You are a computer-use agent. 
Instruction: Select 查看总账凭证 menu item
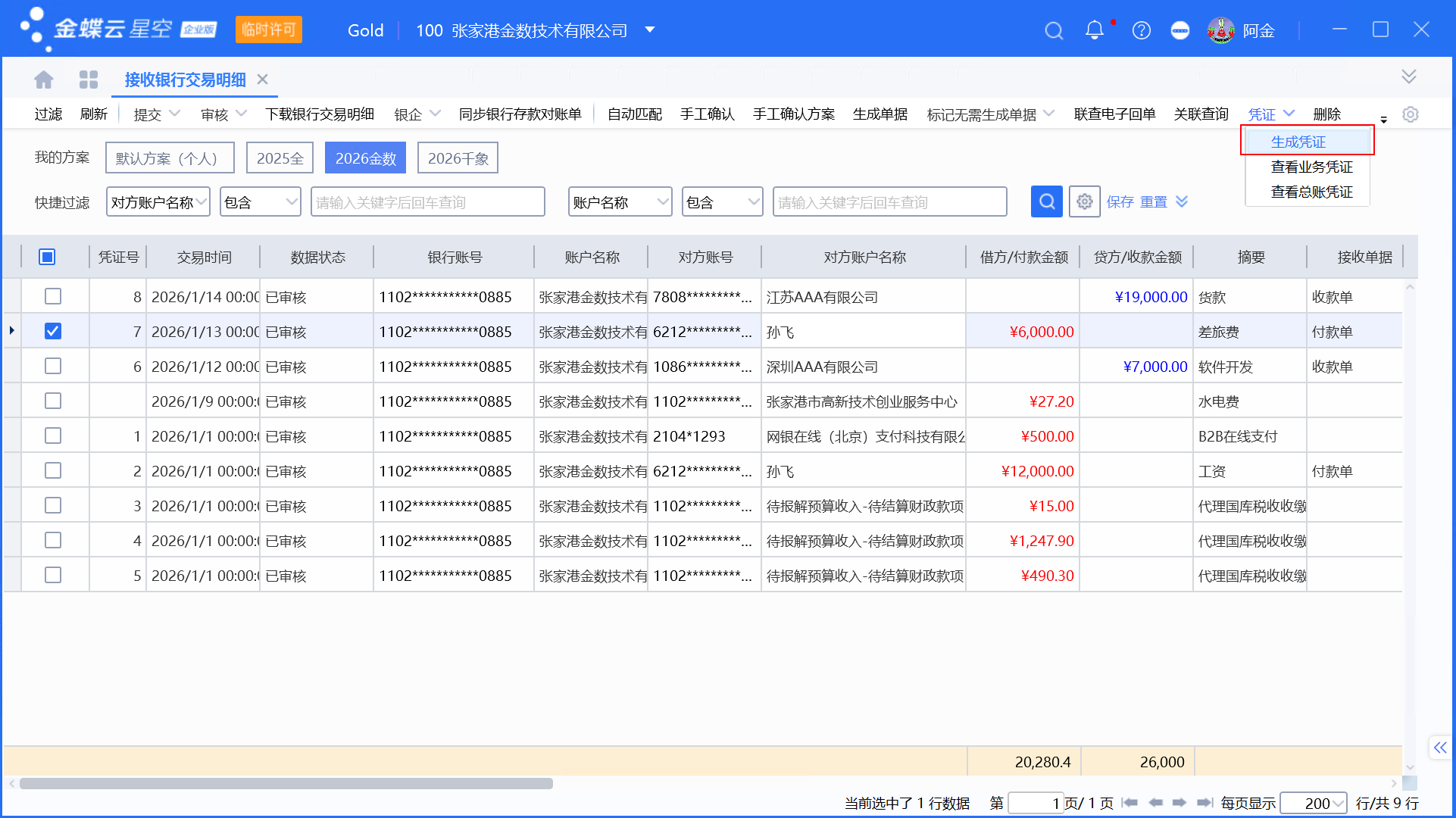(1311, 192)
